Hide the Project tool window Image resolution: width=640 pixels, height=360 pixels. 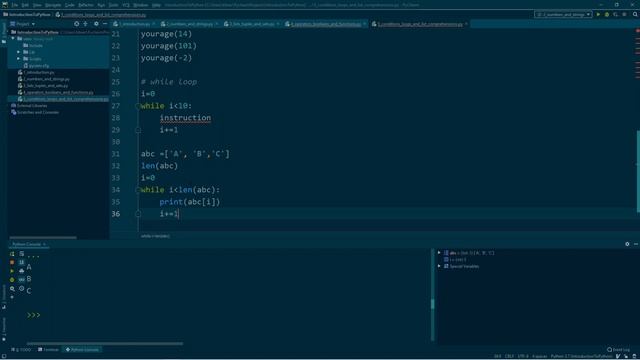tap(105, 24)
